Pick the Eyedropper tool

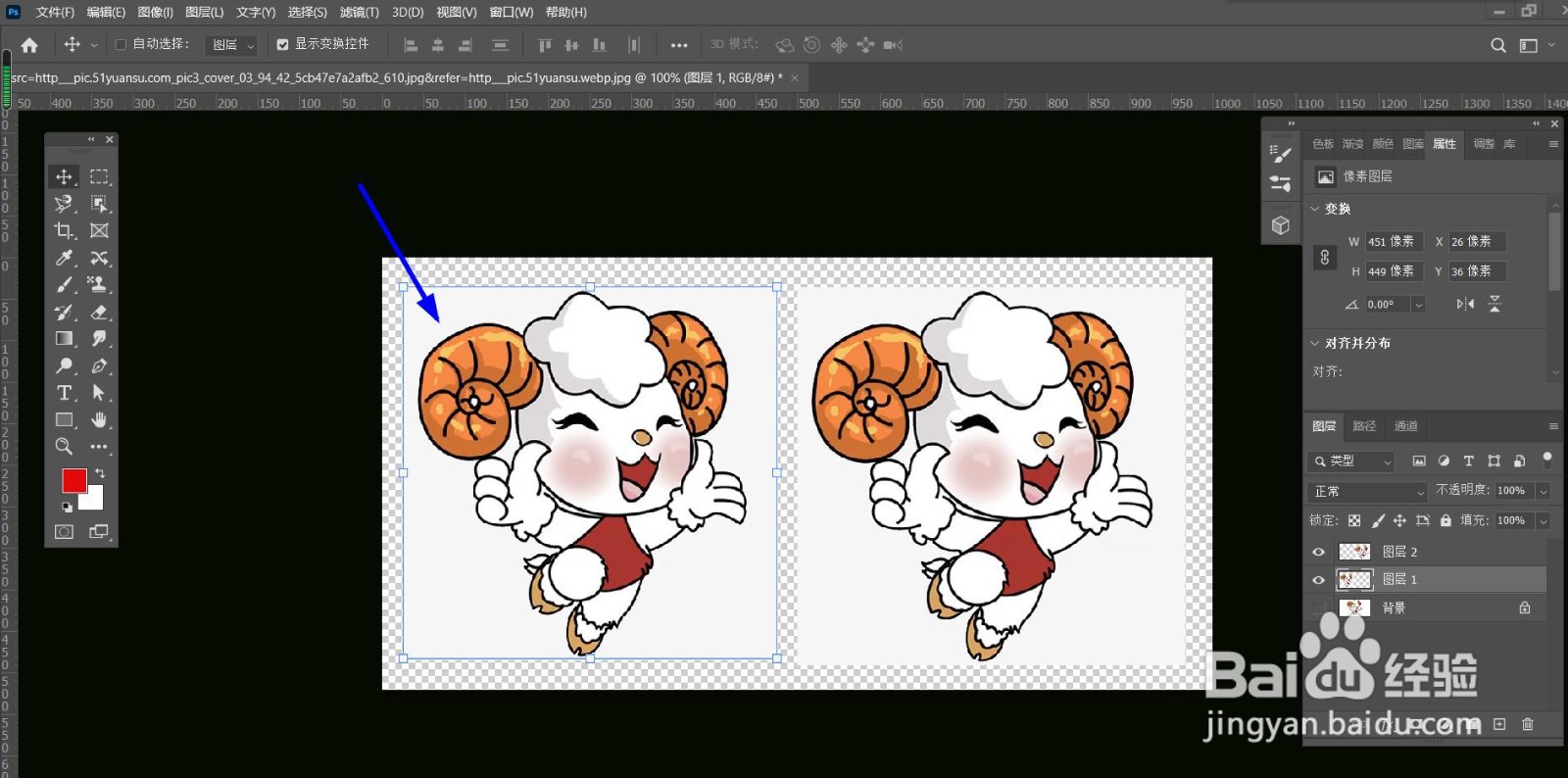(x=65, y=258)
